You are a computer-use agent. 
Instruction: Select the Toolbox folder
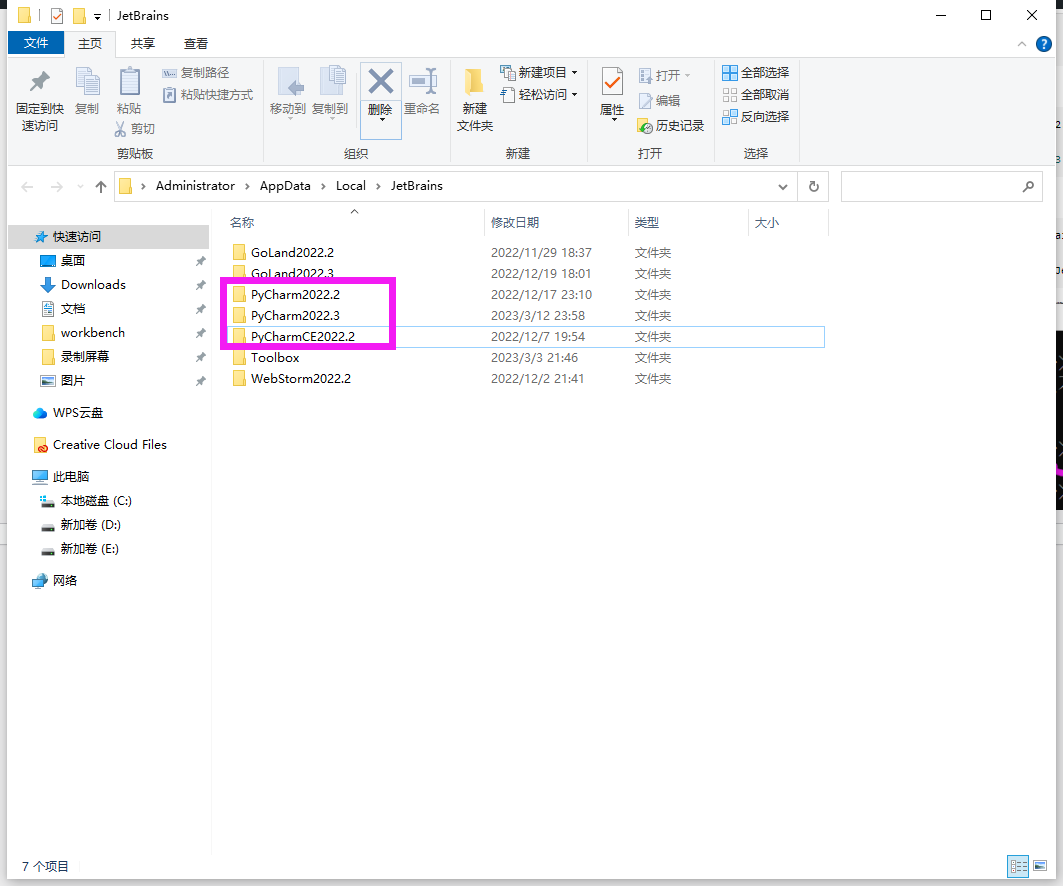275,357
